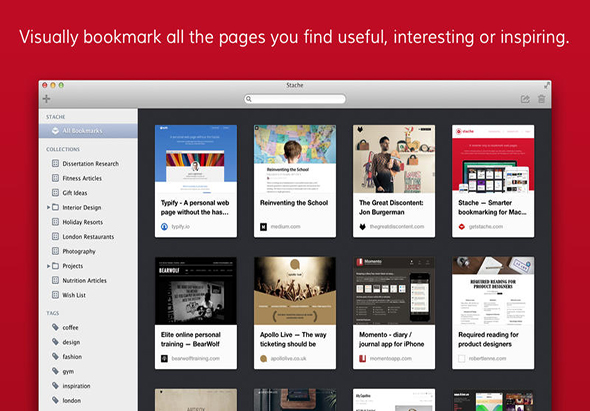590x411 pixels.
Task: Click 'Apollo Live — The way ticketing' title
Action: click(293, 339)
